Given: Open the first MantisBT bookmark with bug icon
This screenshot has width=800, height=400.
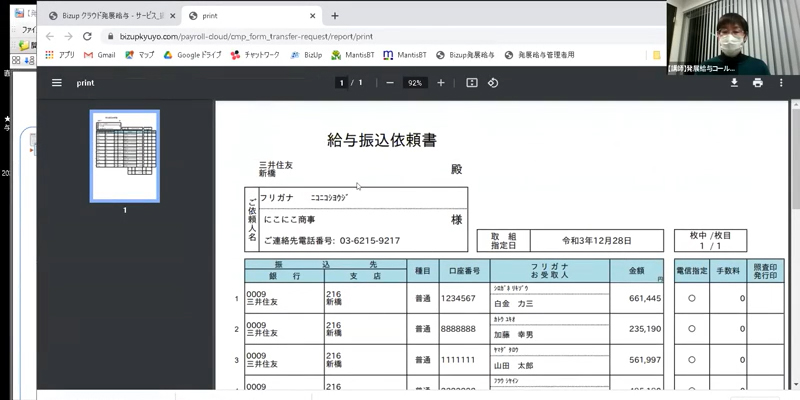Looking at the screenshot, I should point(354,55).
